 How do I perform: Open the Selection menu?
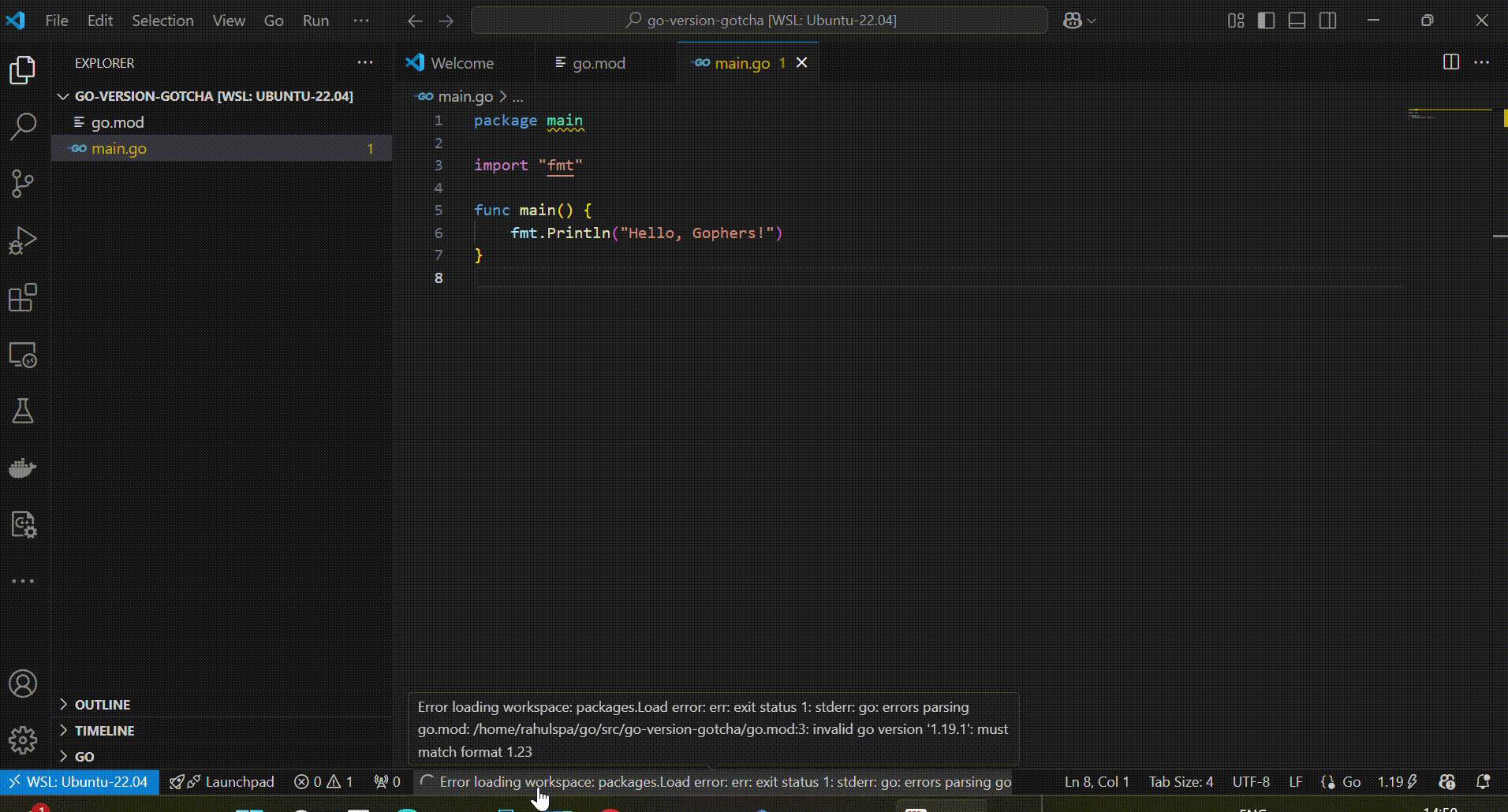(x=162, y=20)
